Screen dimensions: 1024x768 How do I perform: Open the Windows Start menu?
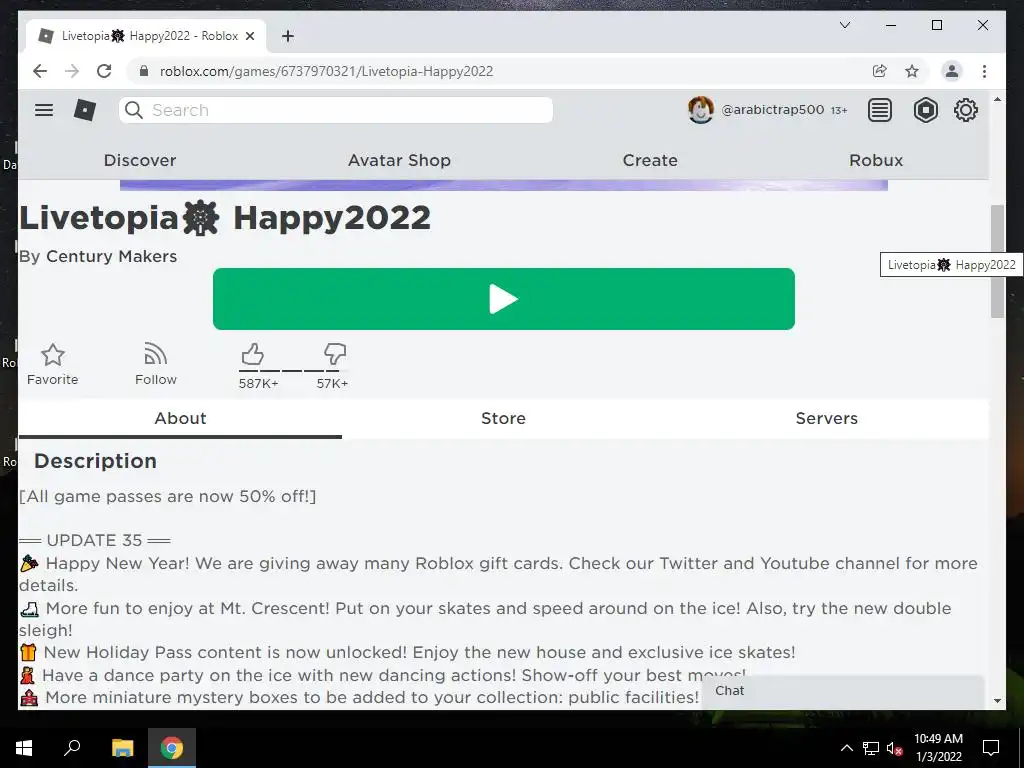(24, 748)
